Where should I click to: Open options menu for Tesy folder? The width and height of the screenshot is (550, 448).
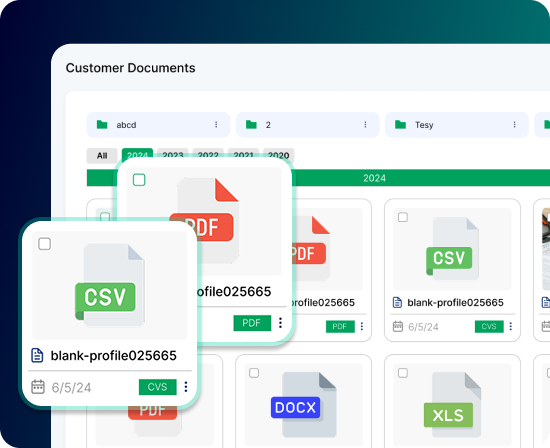tap(515, 125)
